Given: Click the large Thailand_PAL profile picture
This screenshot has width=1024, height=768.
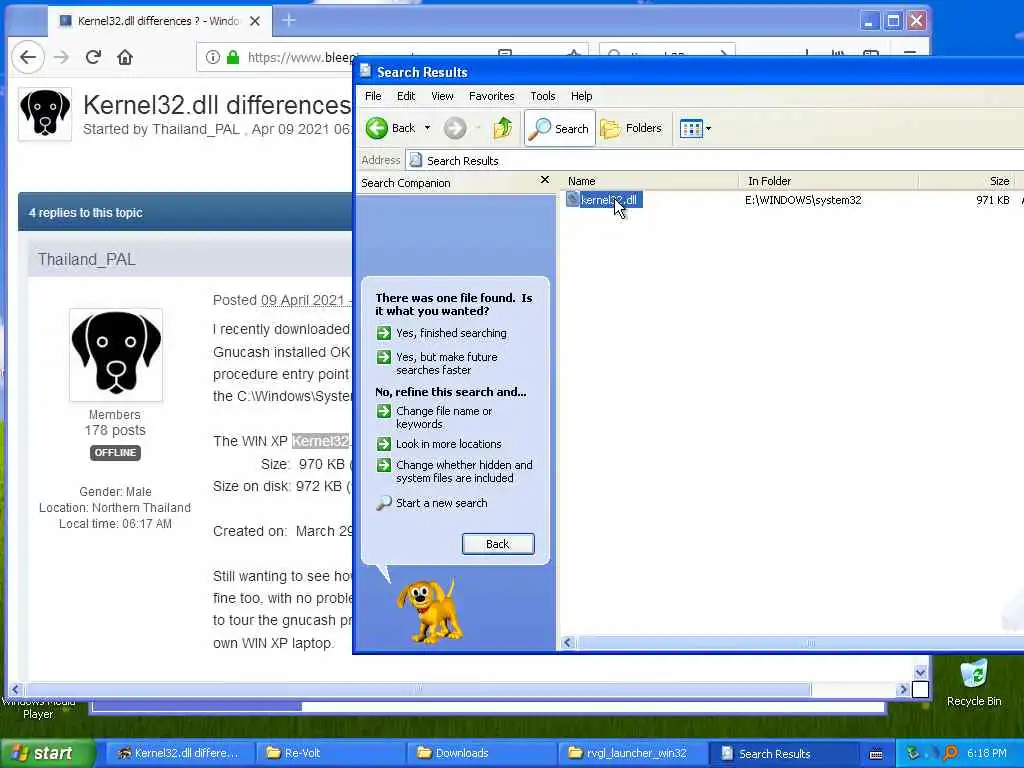Looking at the screenshot, I should (x=116, y=355).
